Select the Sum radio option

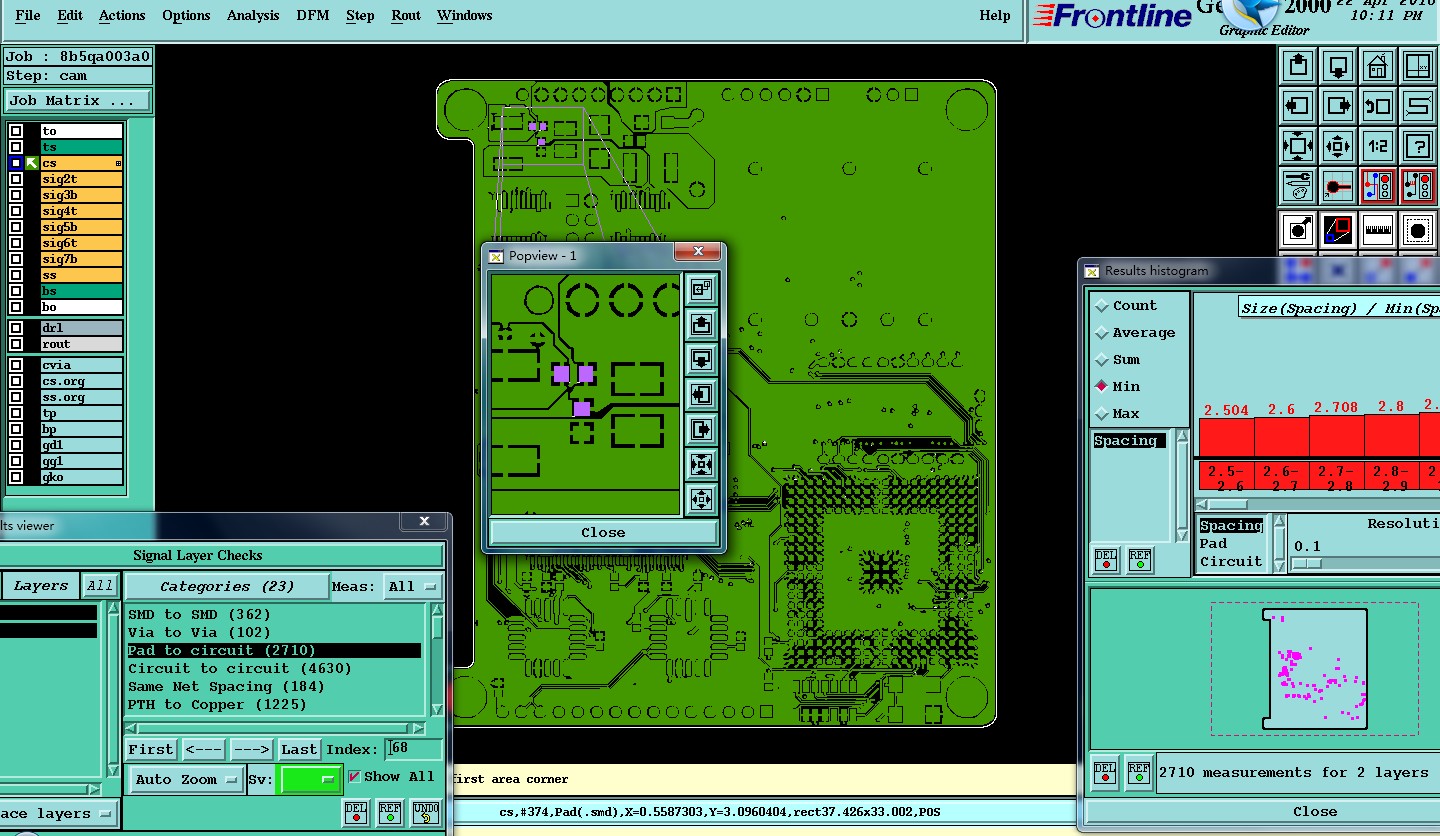1102,360
